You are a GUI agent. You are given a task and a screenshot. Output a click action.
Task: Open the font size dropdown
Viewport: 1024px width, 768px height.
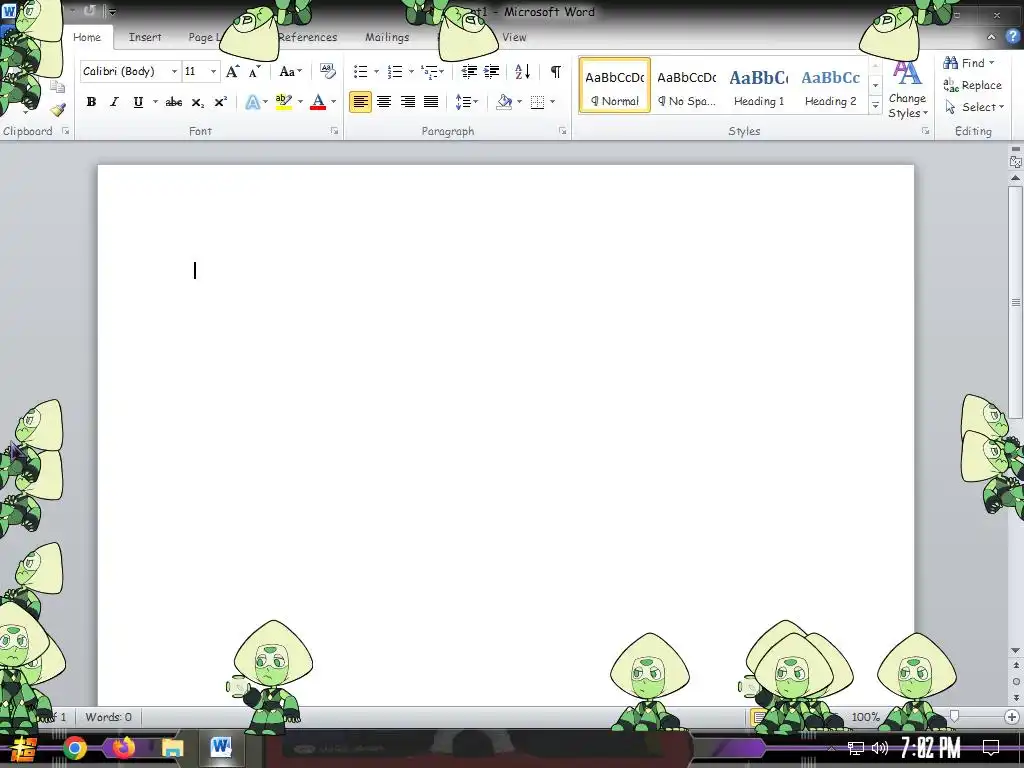pos(213,72)
